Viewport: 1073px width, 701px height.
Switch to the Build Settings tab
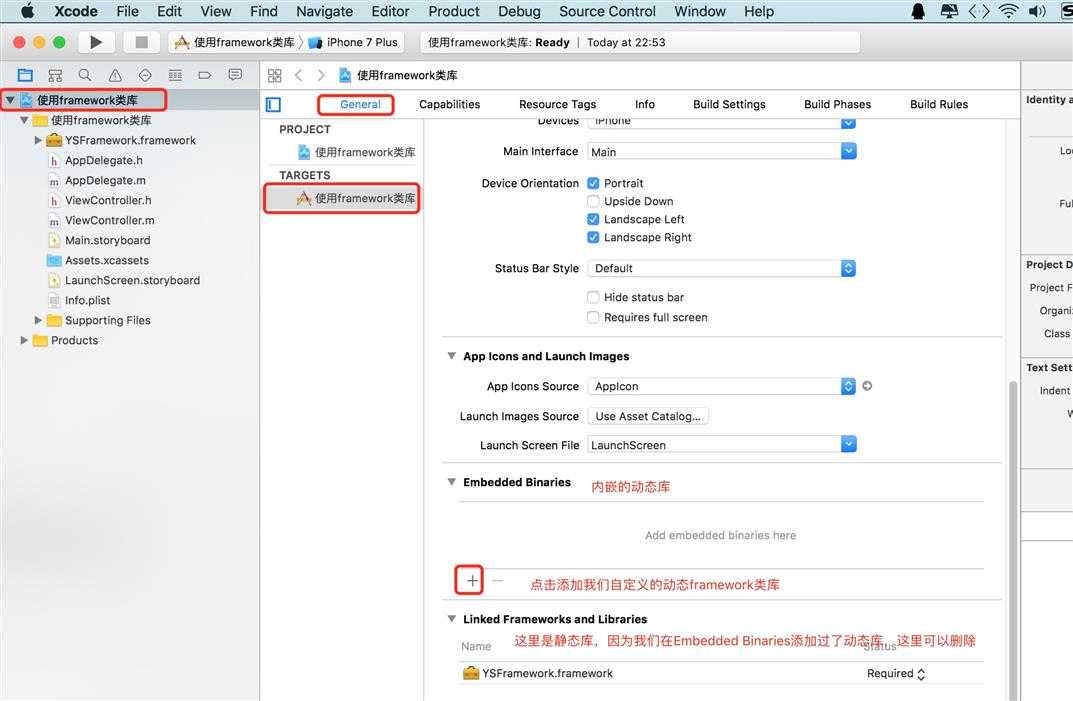pos(729,105)
